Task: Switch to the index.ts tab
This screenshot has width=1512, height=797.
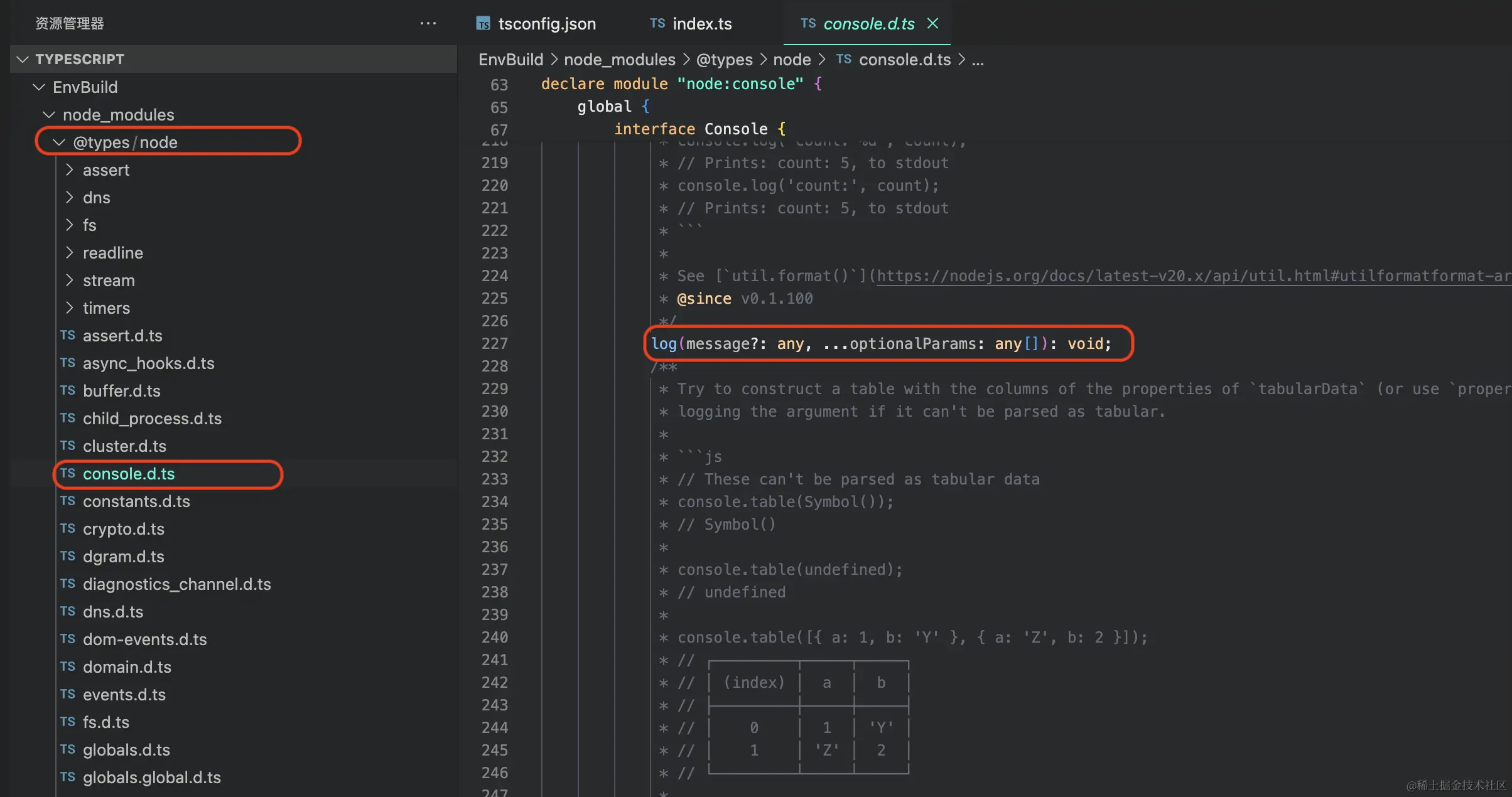Action: [701, 24]
